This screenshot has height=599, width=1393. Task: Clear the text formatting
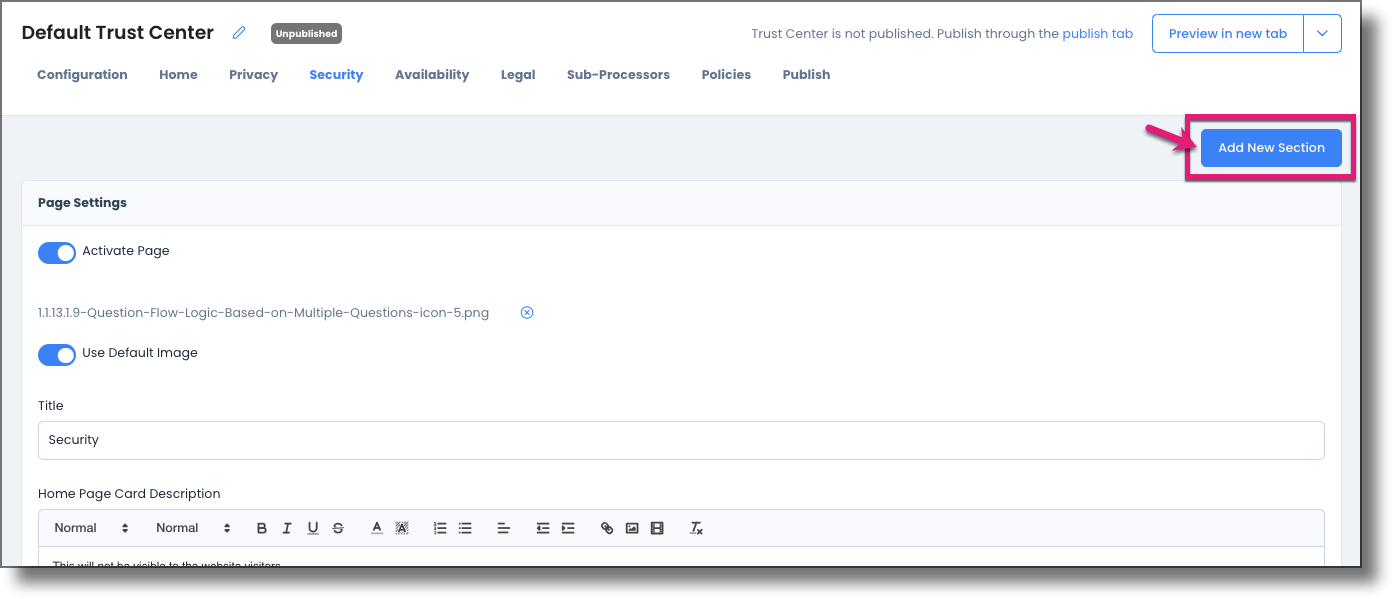point(697,528)
